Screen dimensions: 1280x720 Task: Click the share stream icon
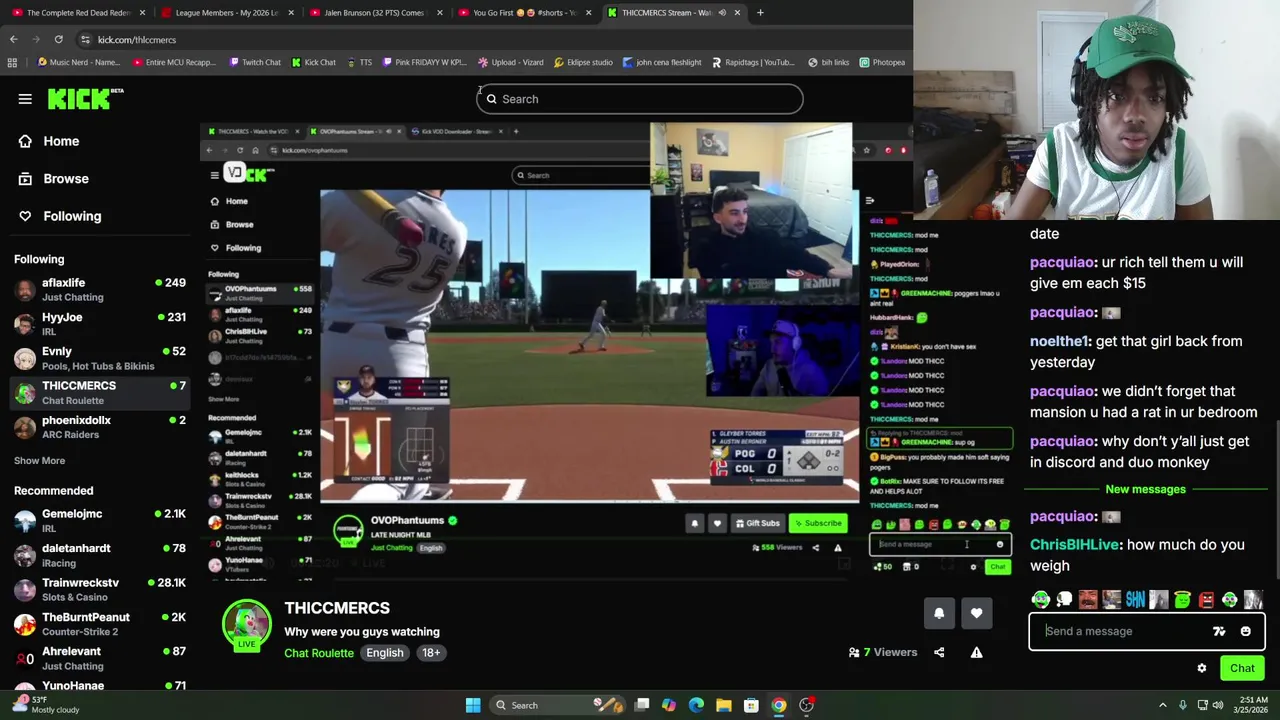point(939,652)
